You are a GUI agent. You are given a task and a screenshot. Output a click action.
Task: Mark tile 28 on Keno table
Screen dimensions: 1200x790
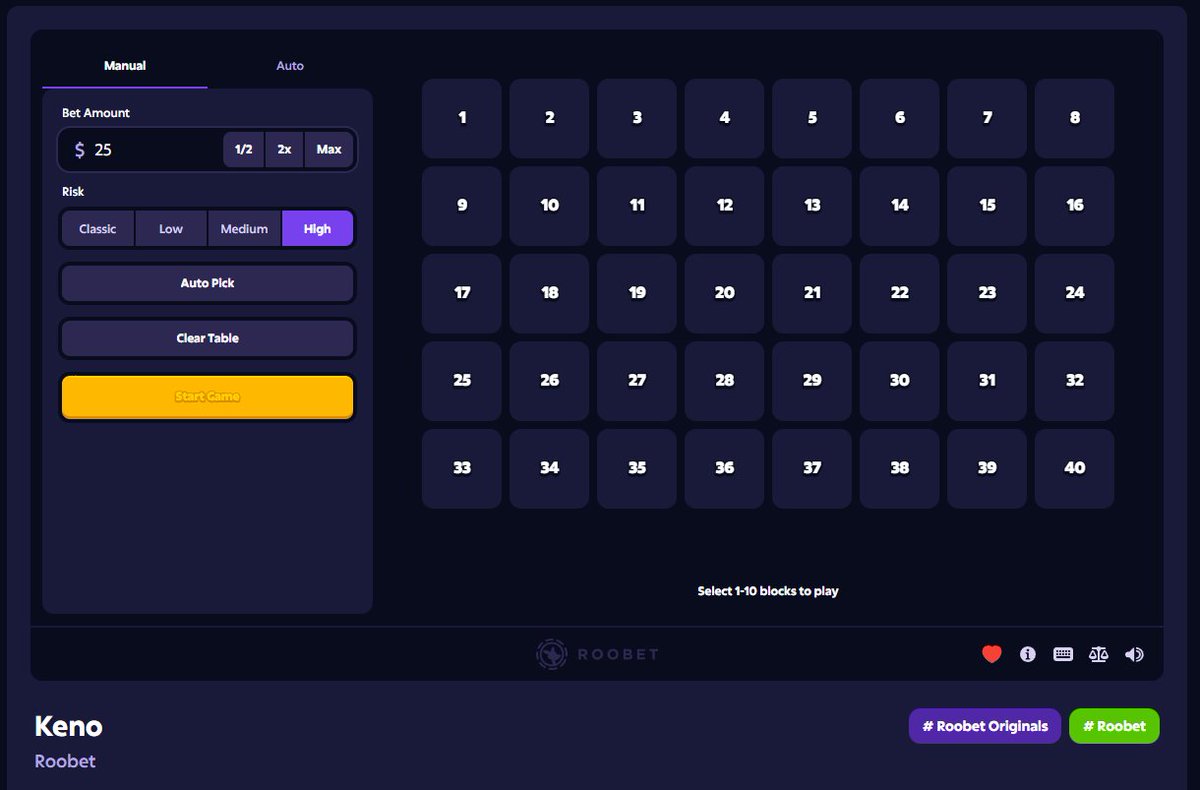point(724,381)
